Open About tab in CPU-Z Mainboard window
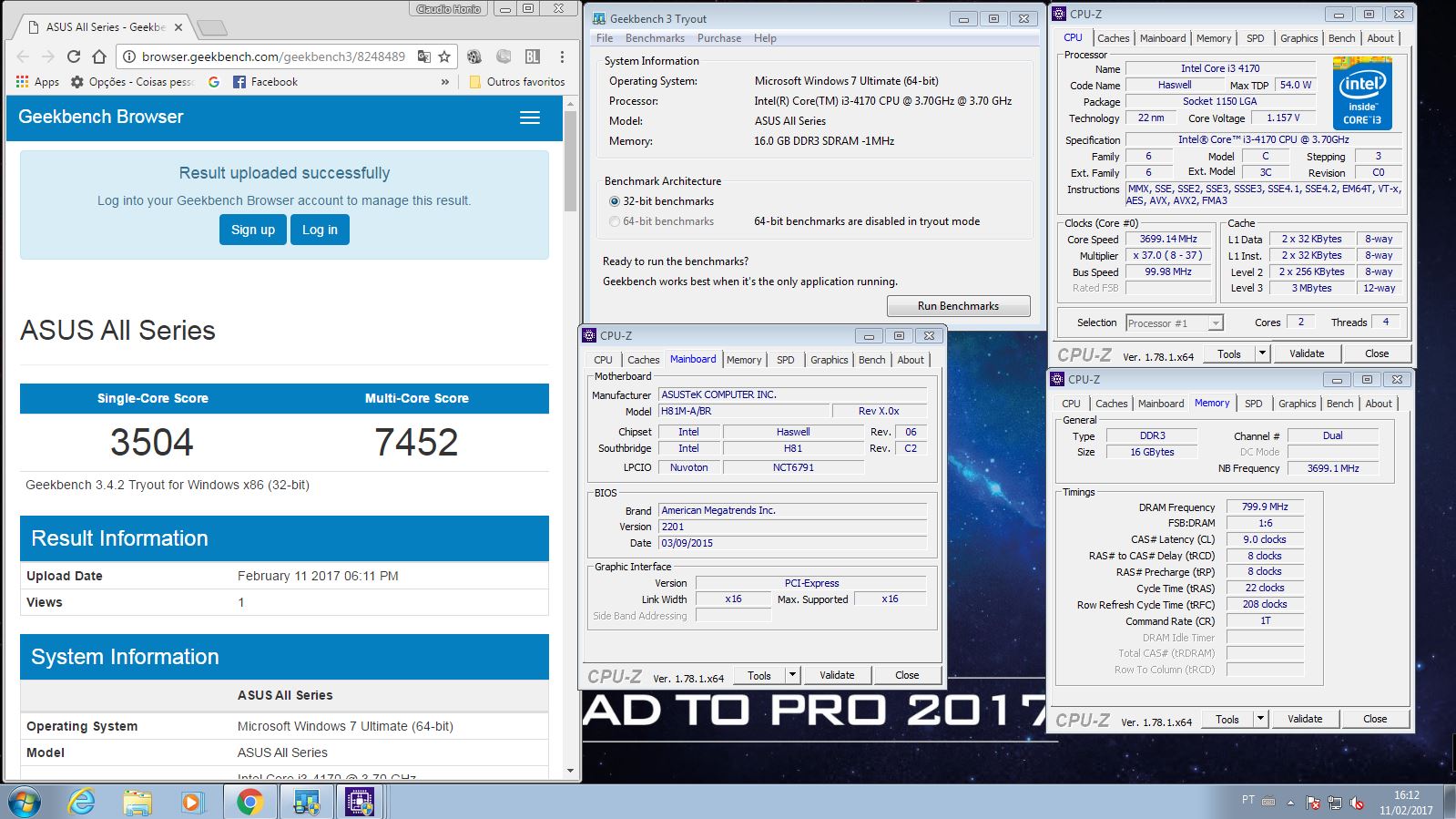Image resolution: width=1456 pixels, height=819 pixels. (911, 360)
